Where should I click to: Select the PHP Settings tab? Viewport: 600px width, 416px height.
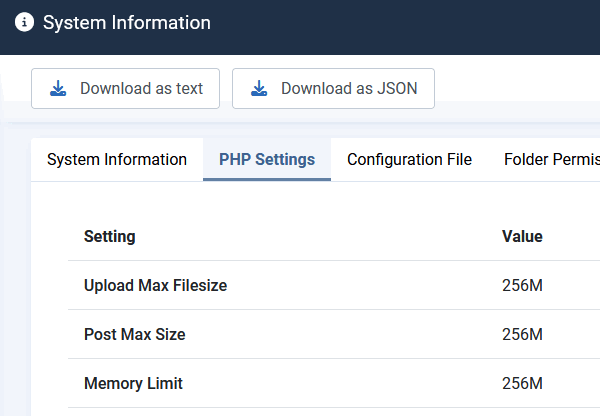(267, 159)
